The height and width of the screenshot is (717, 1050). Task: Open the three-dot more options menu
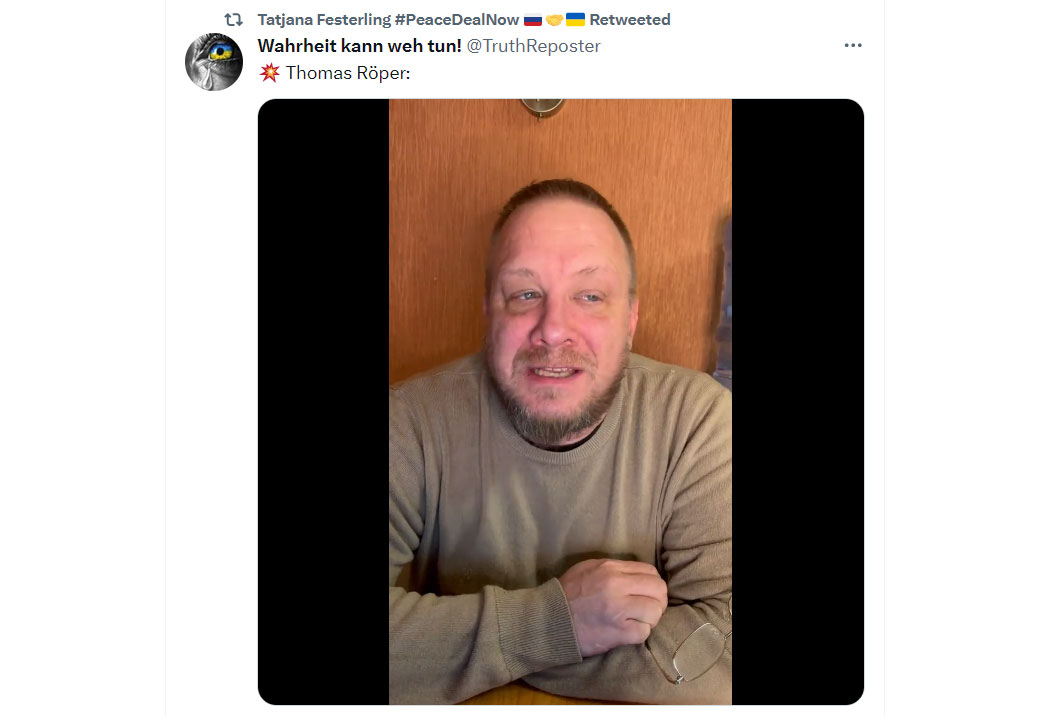click(852, 46)
